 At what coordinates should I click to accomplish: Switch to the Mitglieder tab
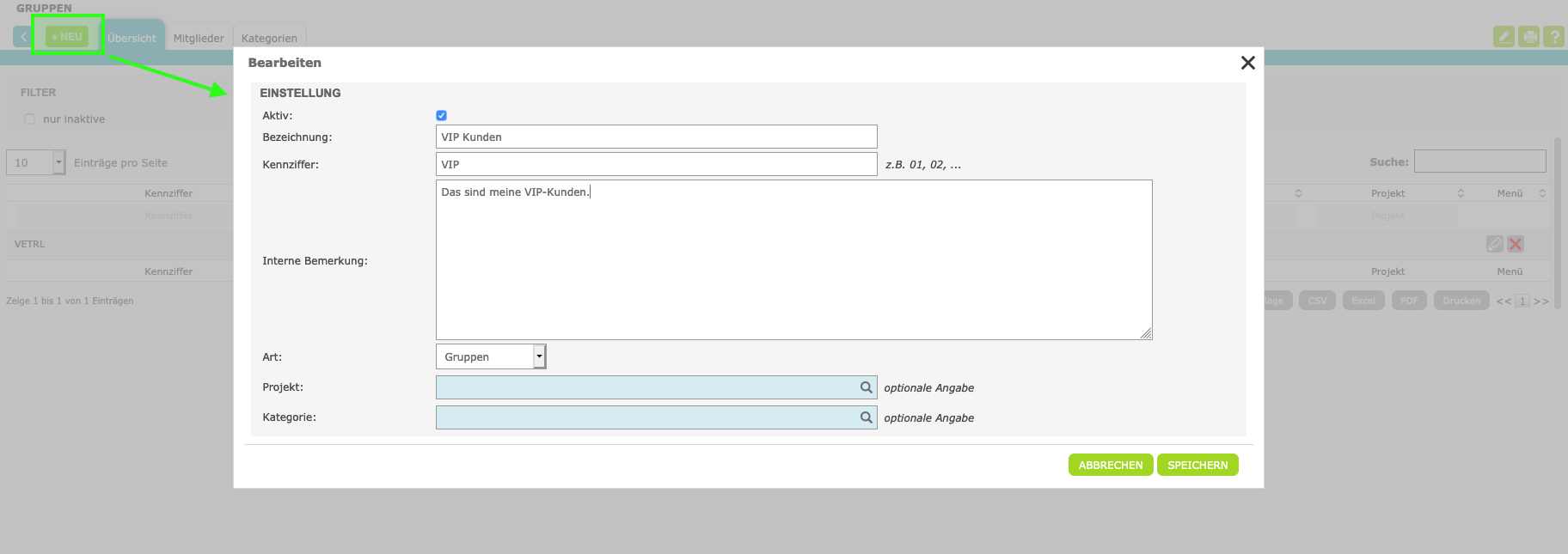coord(199,38)
